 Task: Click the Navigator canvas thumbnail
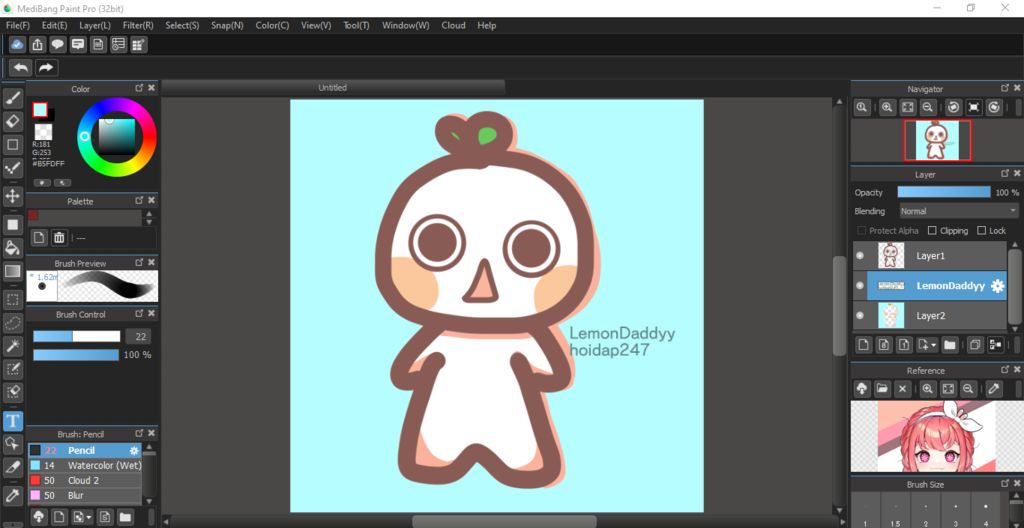coord(937,140)
